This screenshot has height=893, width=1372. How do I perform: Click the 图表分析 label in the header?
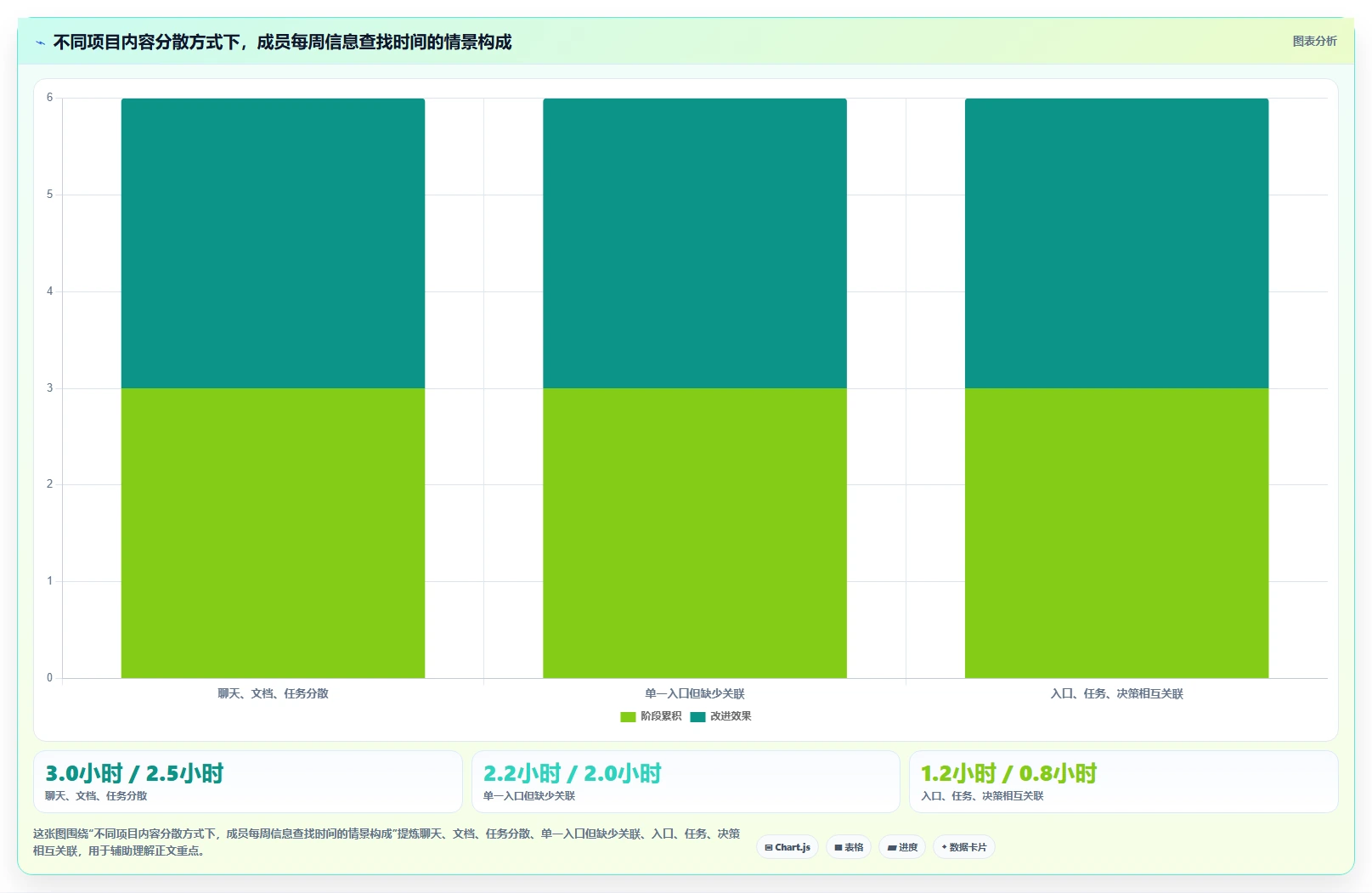point(1314,41)
